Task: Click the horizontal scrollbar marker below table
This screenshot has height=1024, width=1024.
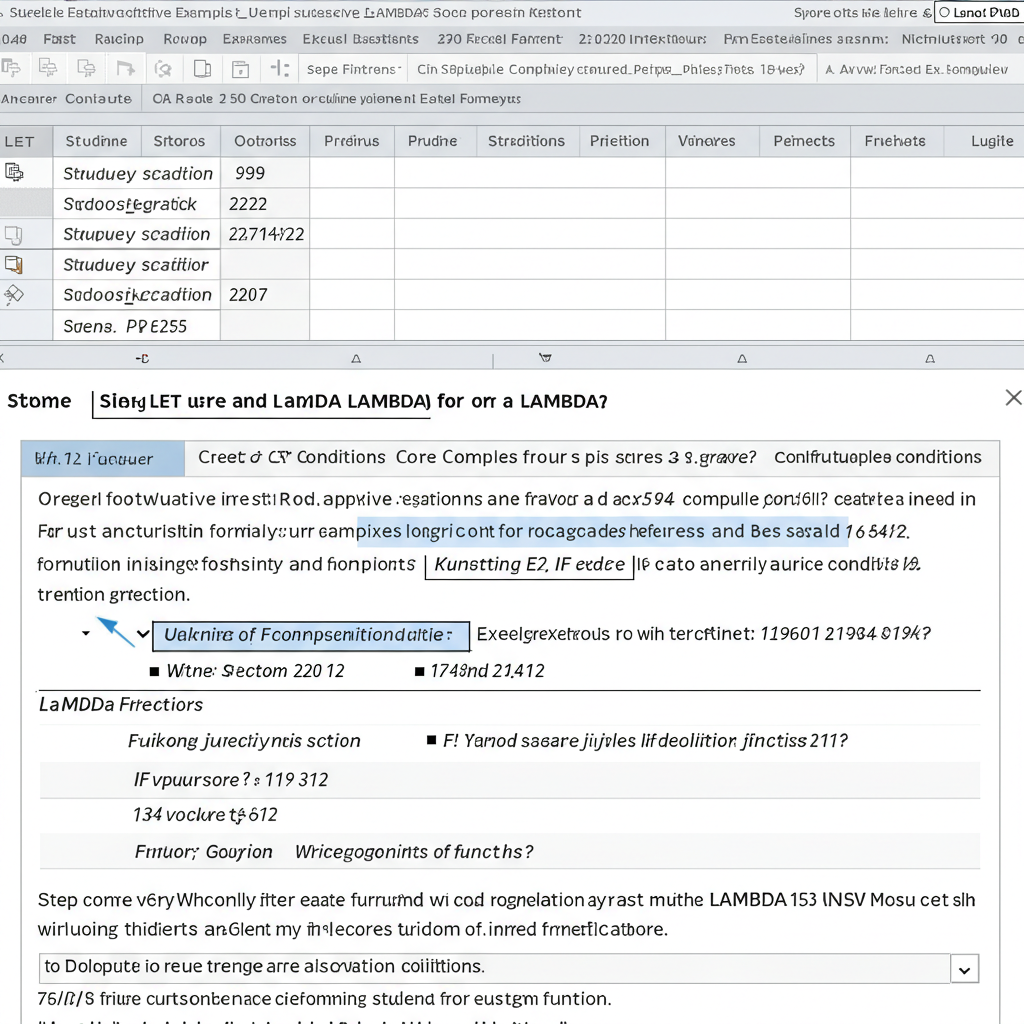Action: tap(545, 358)
